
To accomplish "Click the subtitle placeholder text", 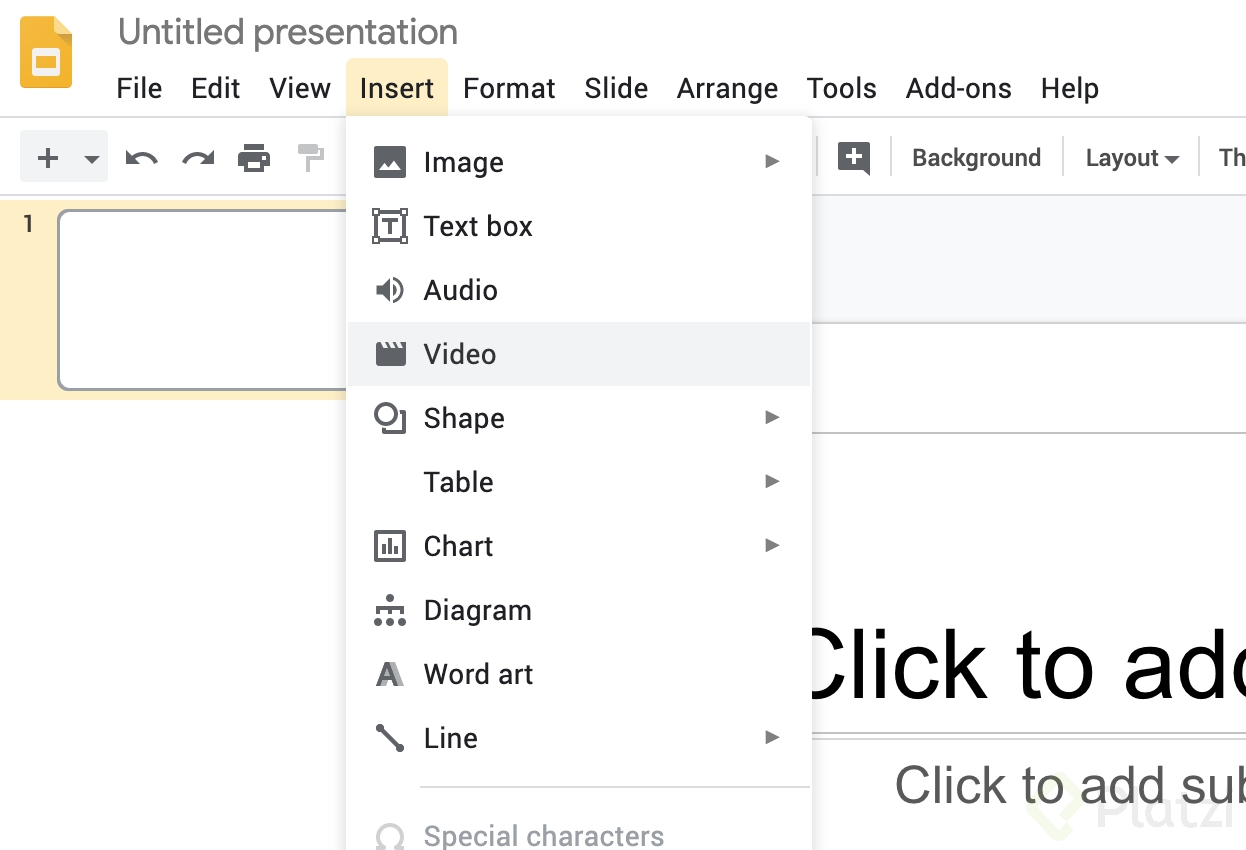I will click(1070, 786).
